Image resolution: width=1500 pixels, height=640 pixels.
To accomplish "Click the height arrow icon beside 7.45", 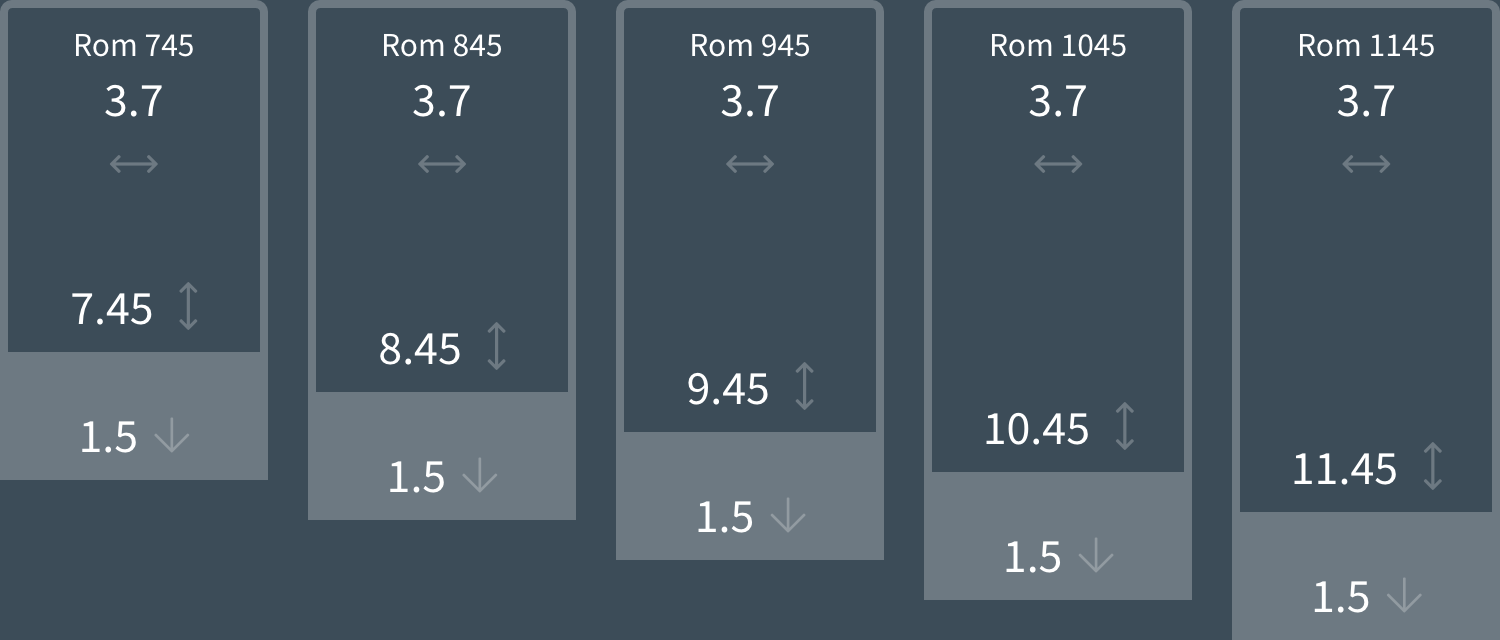I will [188, 307].
